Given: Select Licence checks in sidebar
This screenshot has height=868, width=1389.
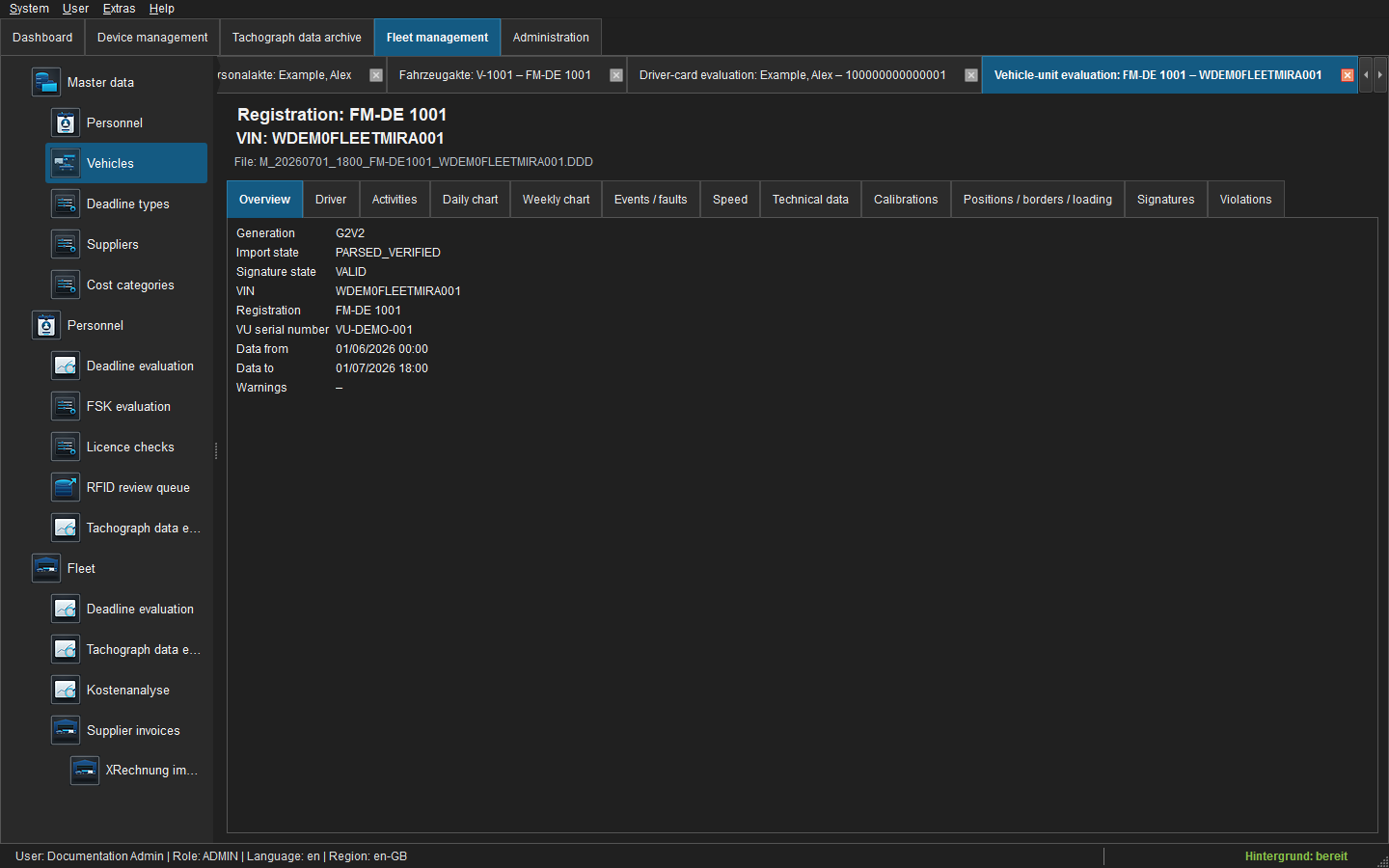Looking at the screenshot, I should pyautogui.click(x=126, y=447).
